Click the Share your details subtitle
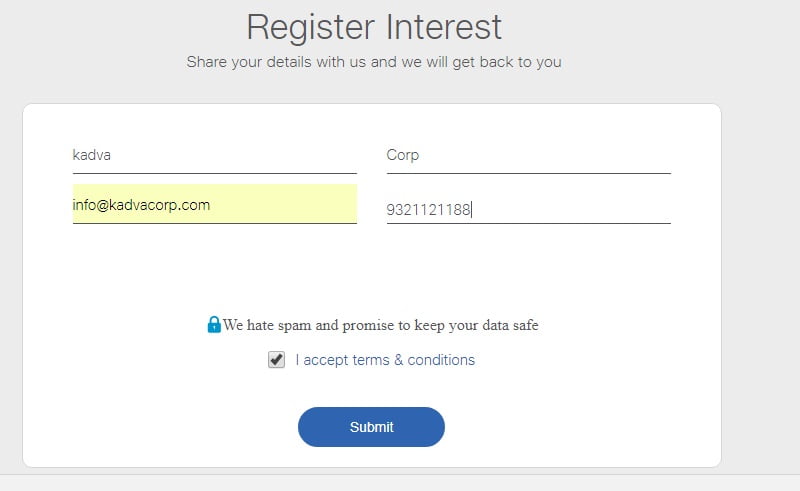Screen dimensions: 800x491 pyautogui.click(x=374, y=62)
